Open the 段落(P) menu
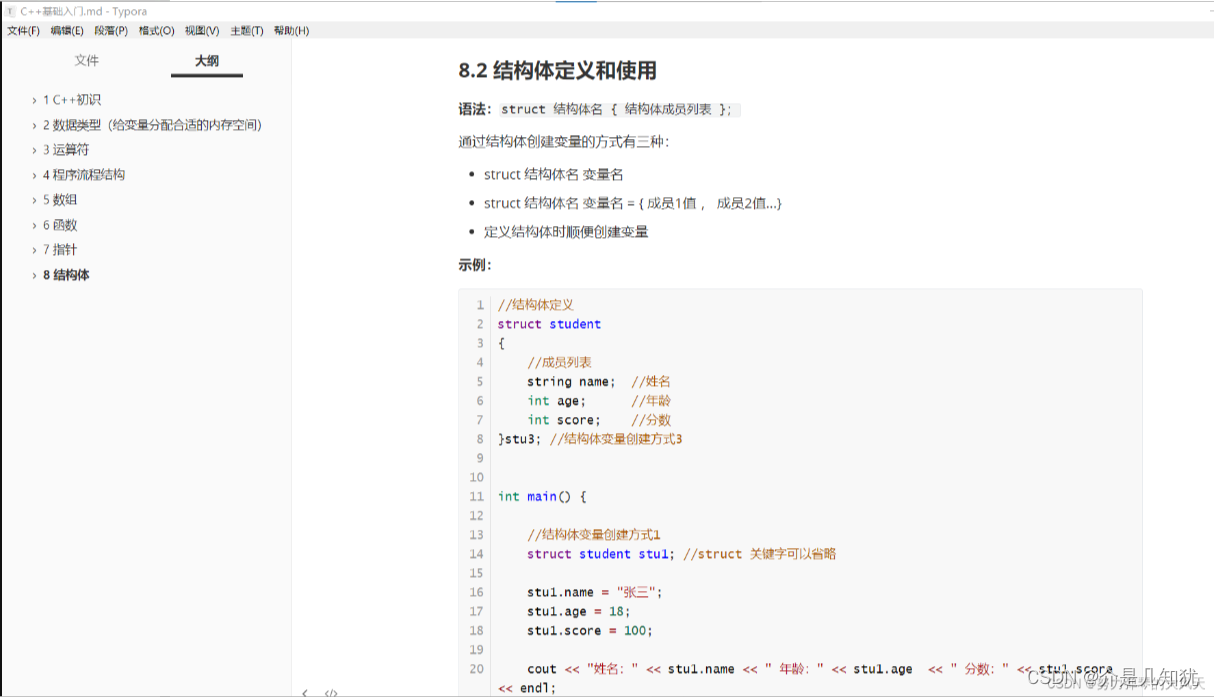This screenshot has width=1214, height=697. 111,31
